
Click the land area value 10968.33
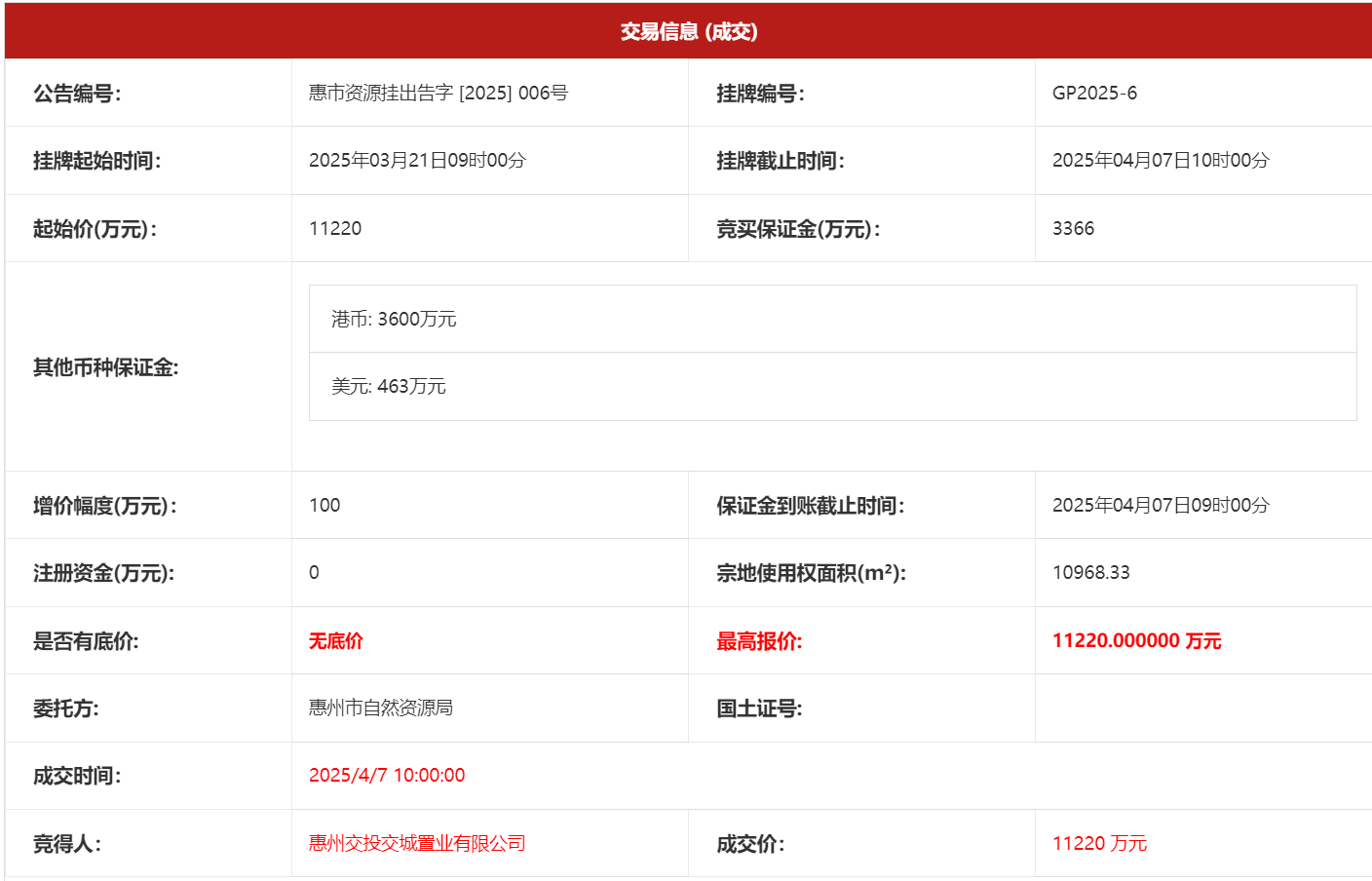[1090, 572]
